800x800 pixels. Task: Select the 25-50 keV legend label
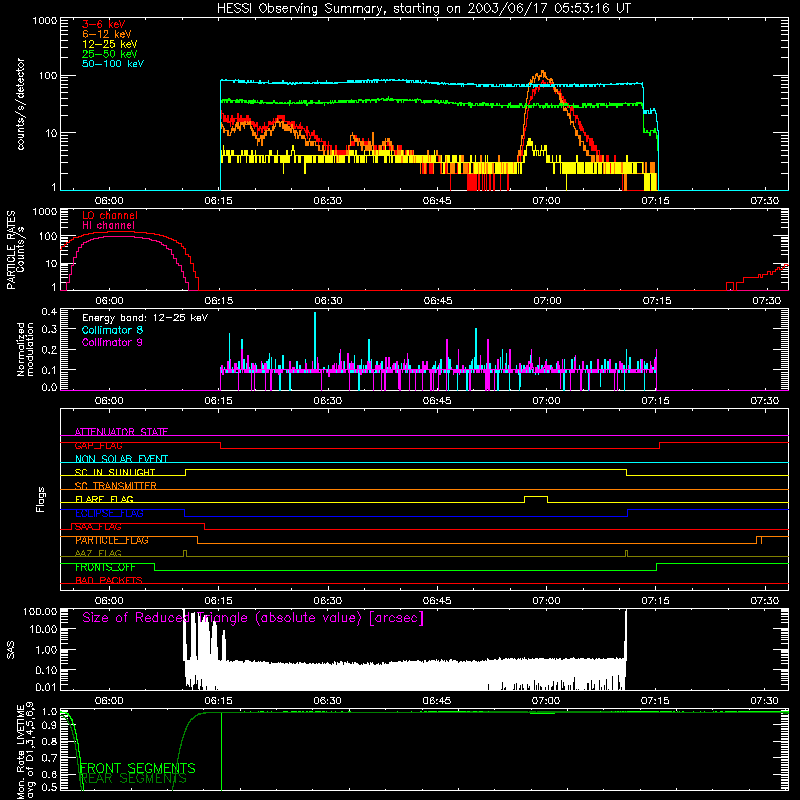pyautogui.click(x=109, y=54)
